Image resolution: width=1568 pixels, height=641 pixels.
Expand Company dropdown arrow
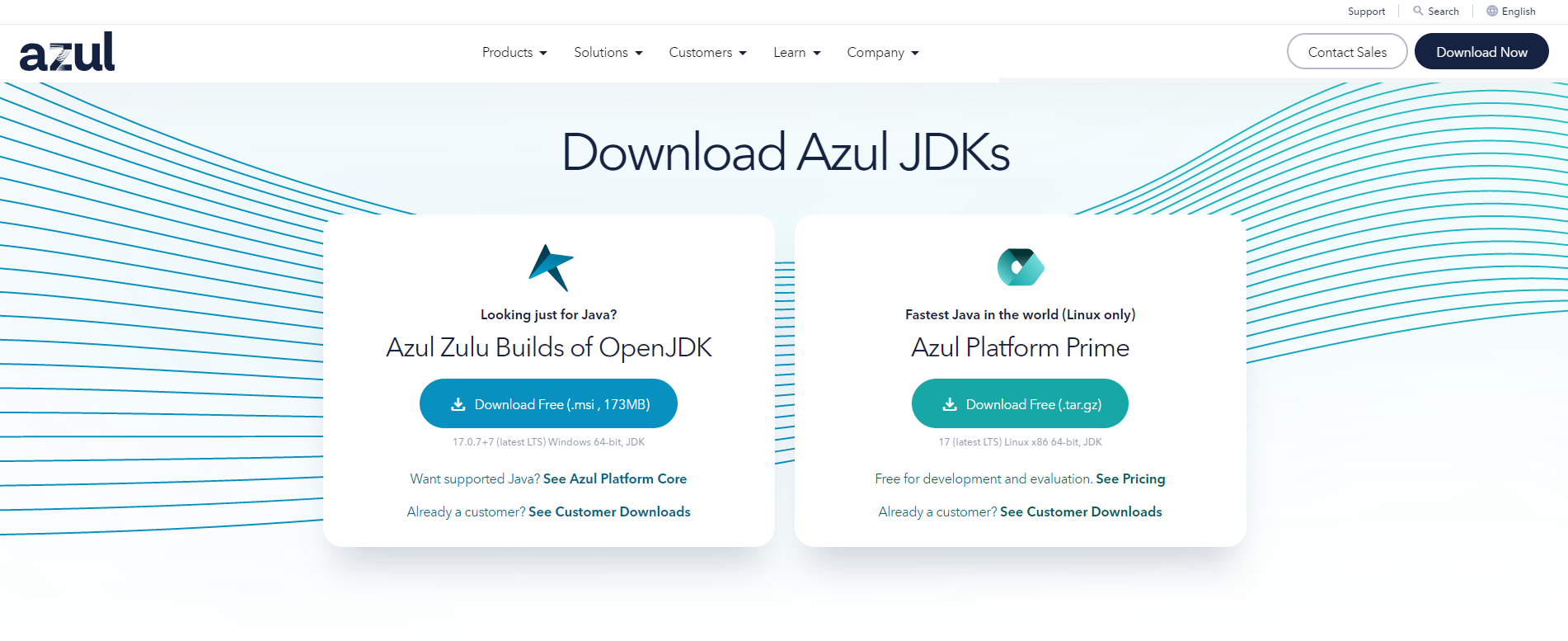[915, 53]
